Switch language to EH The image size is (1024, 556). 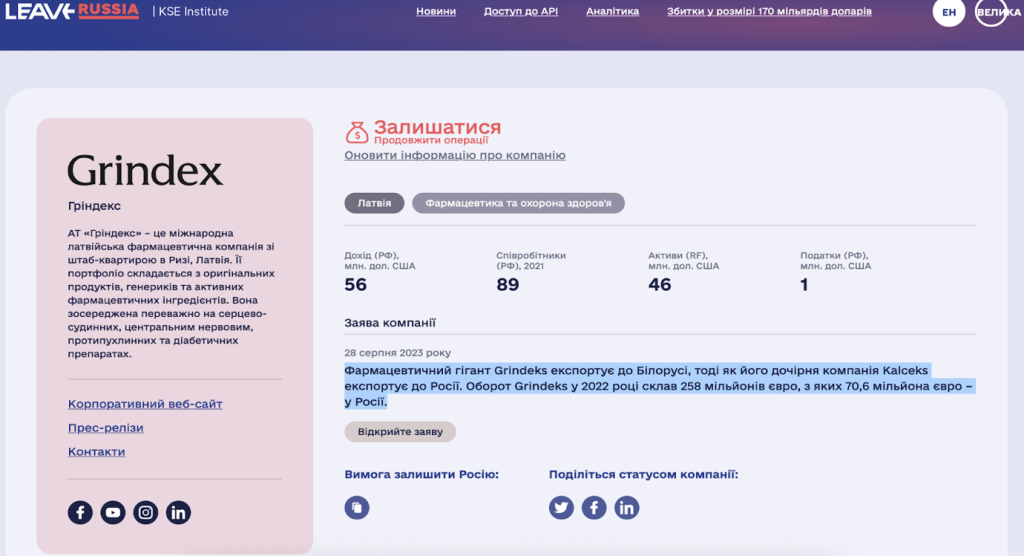949,12
